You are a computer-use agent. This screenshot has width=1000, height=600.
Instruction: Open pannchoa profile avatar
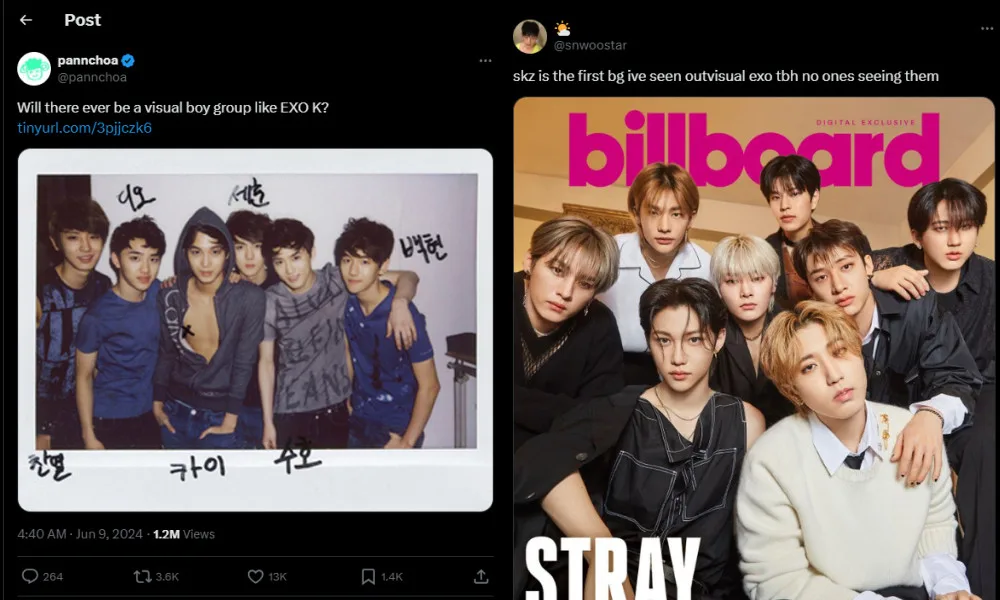[x=34, y=69]
